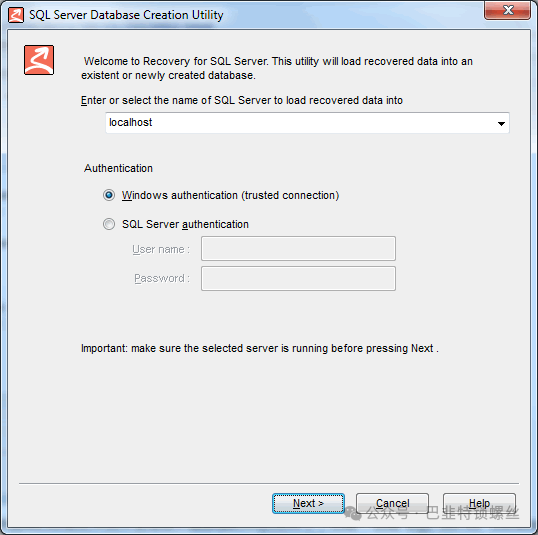Click the Enter or select server name label
The image size is (538, 535).
(x=242, y=101)
